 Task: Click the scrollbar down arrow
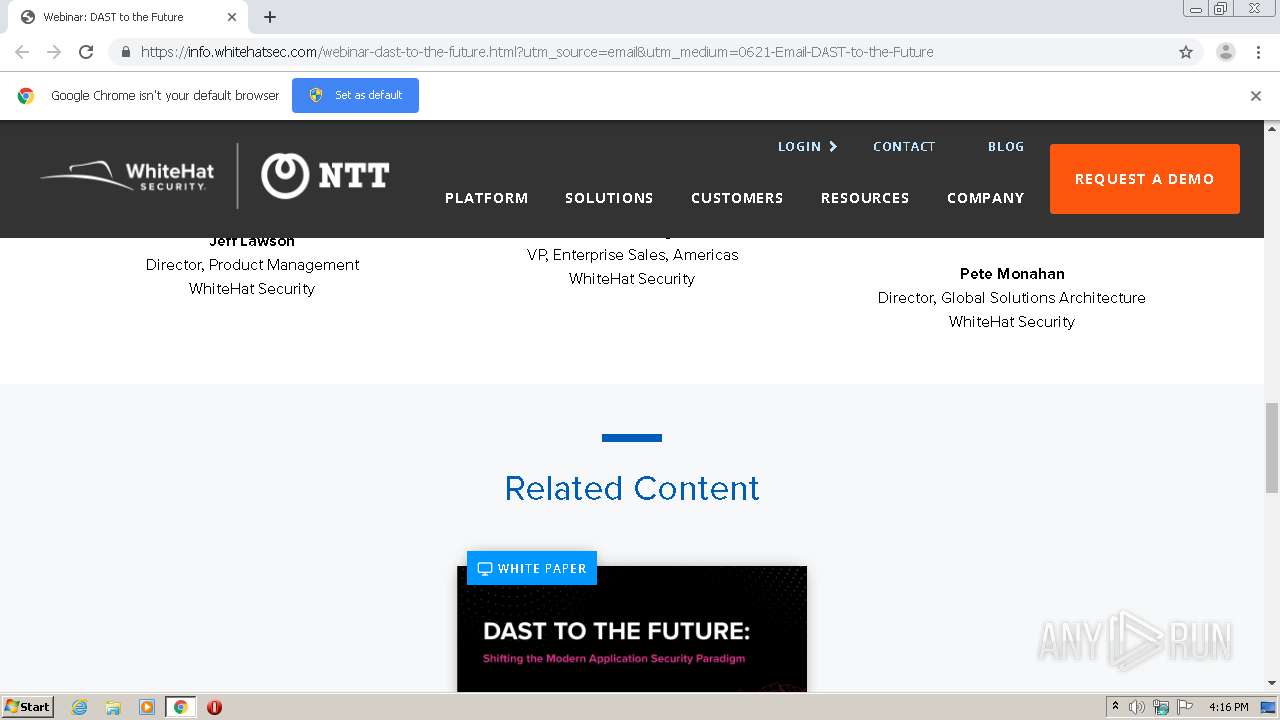1272,684
